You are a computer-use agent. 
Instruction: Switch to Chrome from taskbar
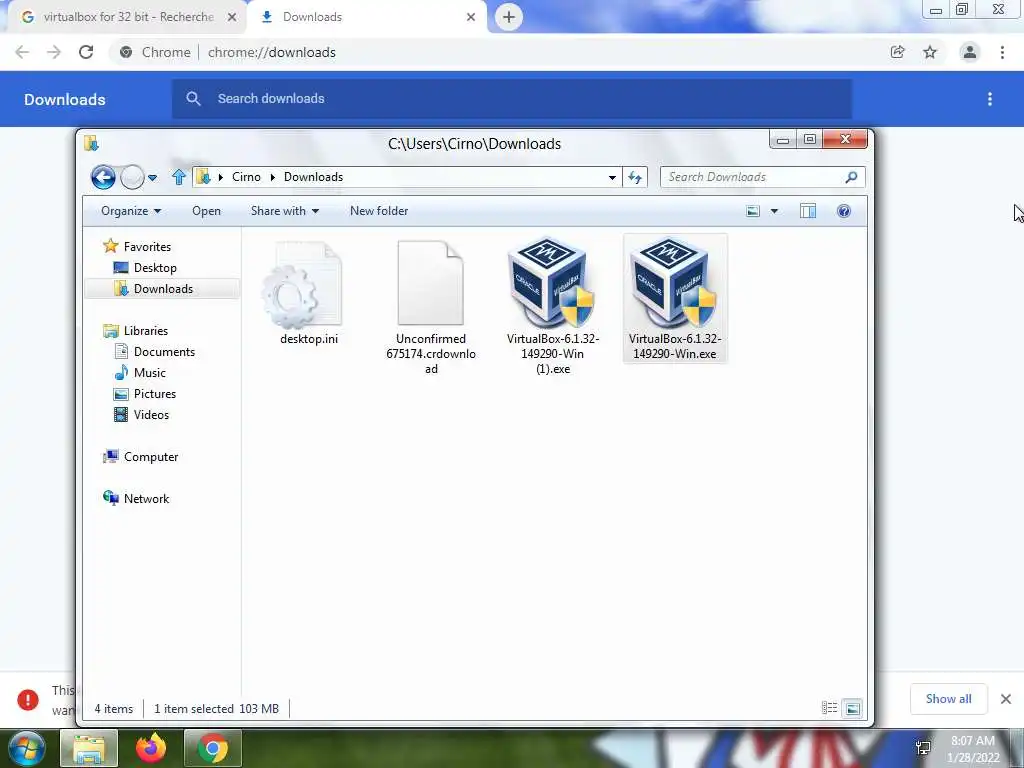pyautogui.click(x=213, y=748)
